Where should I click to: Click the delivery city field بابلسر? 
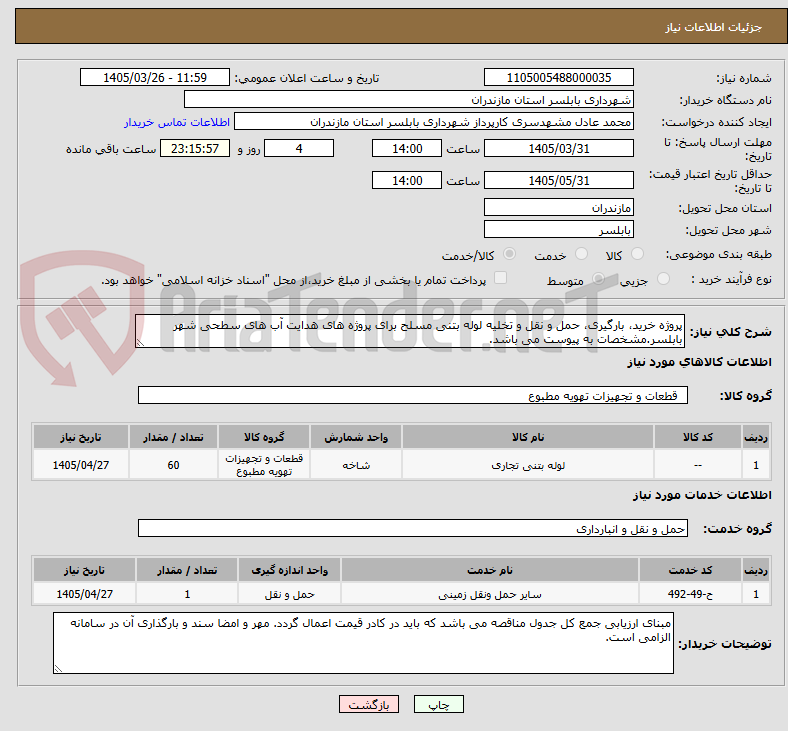559,230
